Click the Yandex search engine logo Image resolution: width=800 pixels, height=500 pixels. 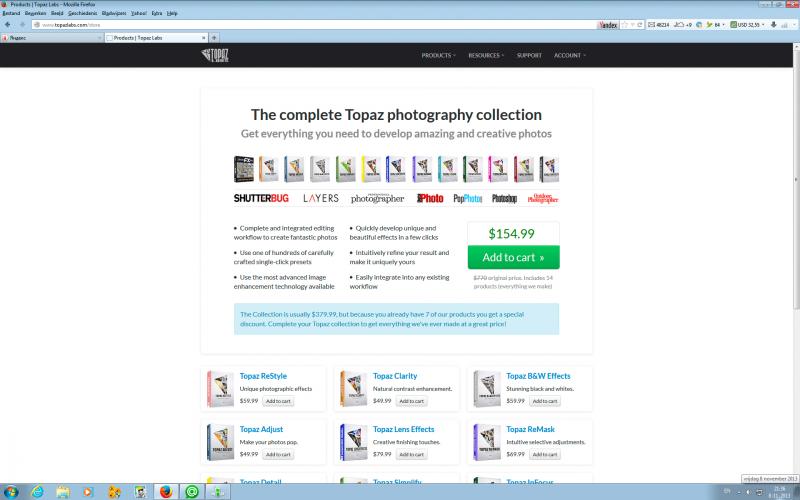(x=607, y=24)
